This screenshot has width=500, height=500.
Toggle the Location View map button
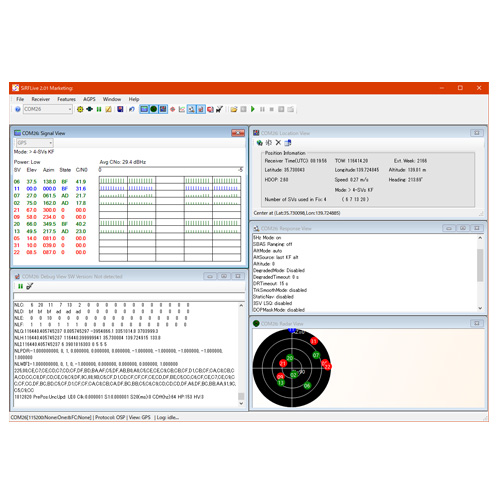(x=163, y=109)
